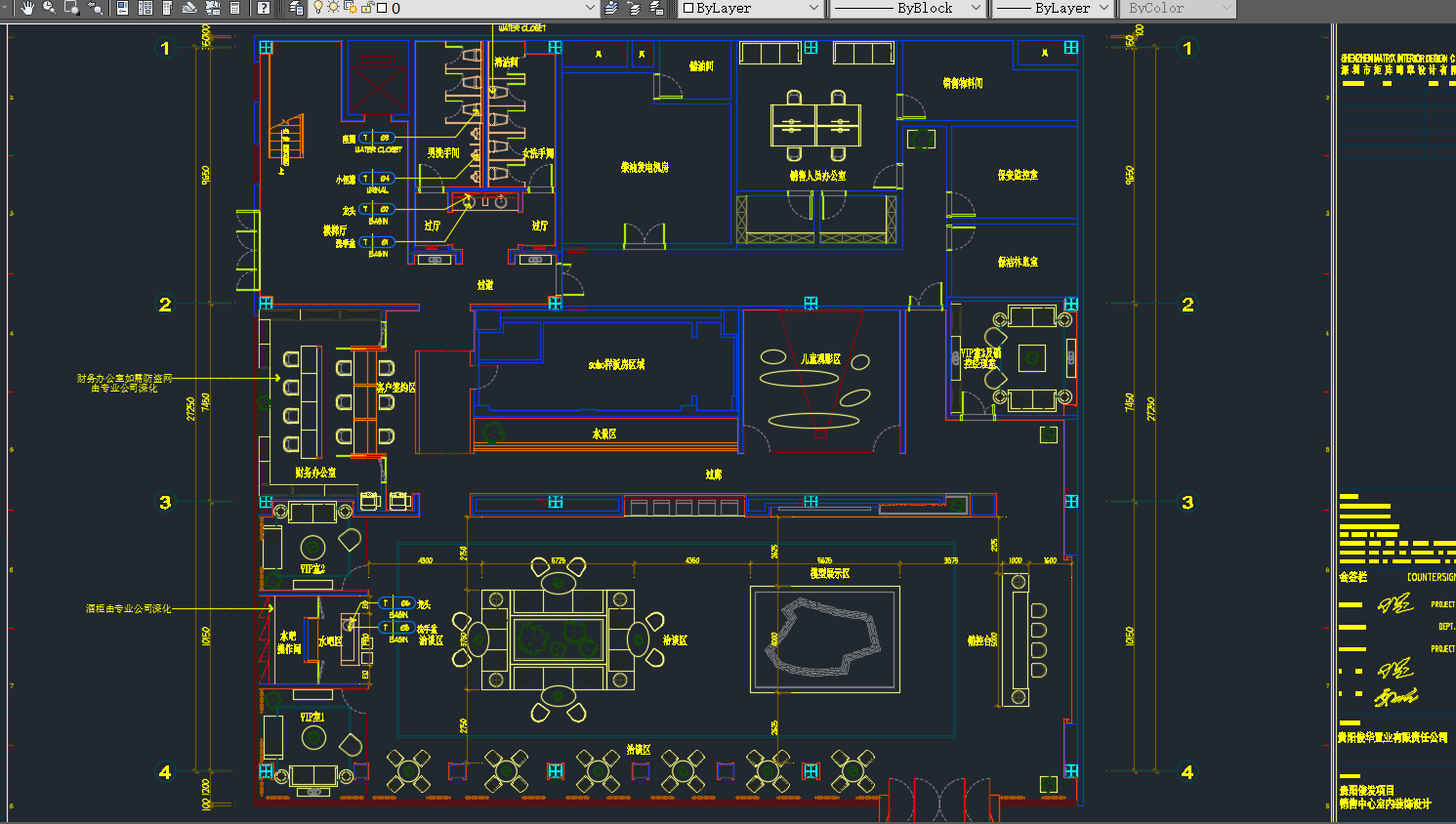The image size is (1456, 824).
Task: Open the ByBlock linetype dropdown
Action: click(x=906, y=8)
